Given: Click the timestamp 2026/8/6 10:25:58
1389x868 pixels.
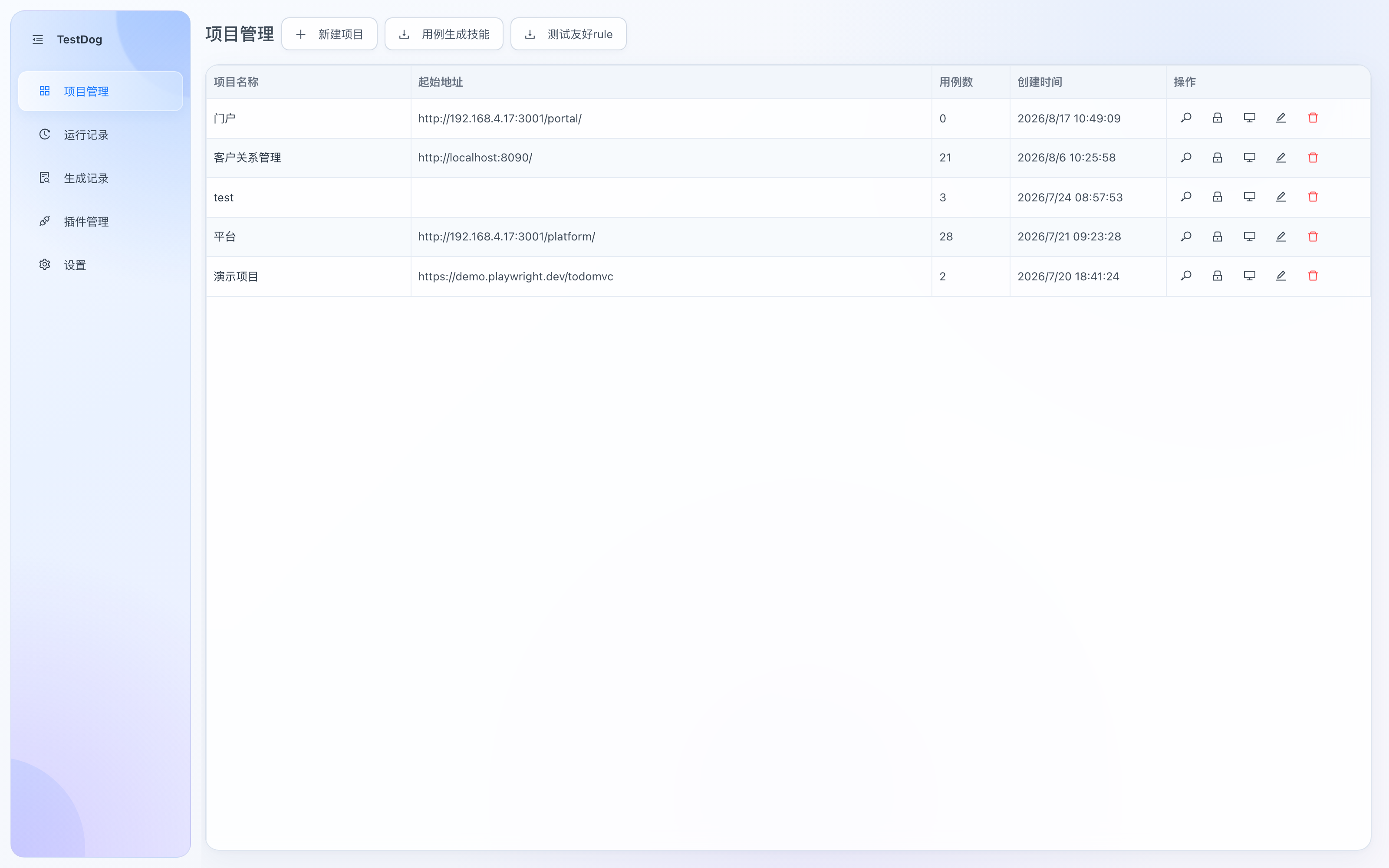Looking at the screenshot, I should [x=1066, y=158].
